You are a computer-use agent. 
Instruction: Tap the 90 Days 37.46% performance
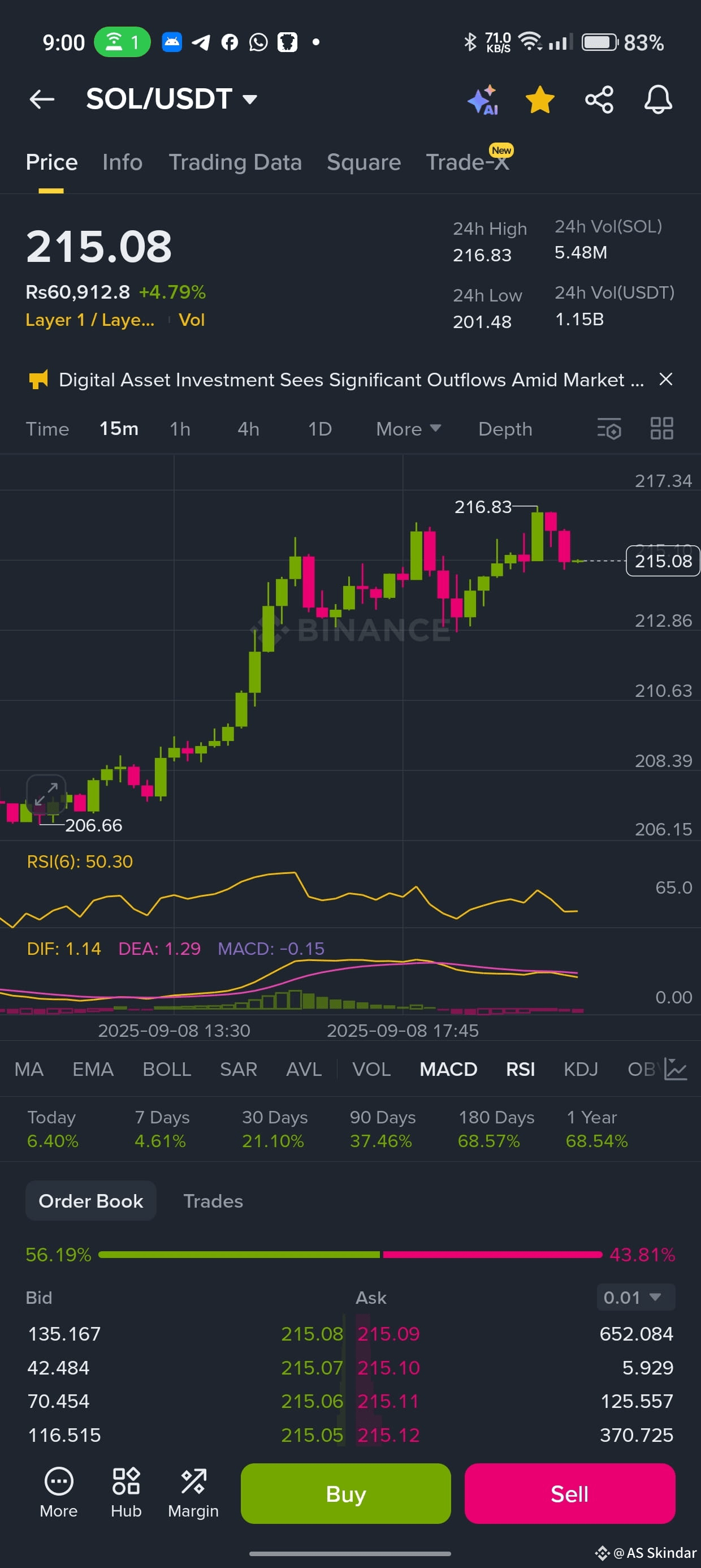[382, 1129]
